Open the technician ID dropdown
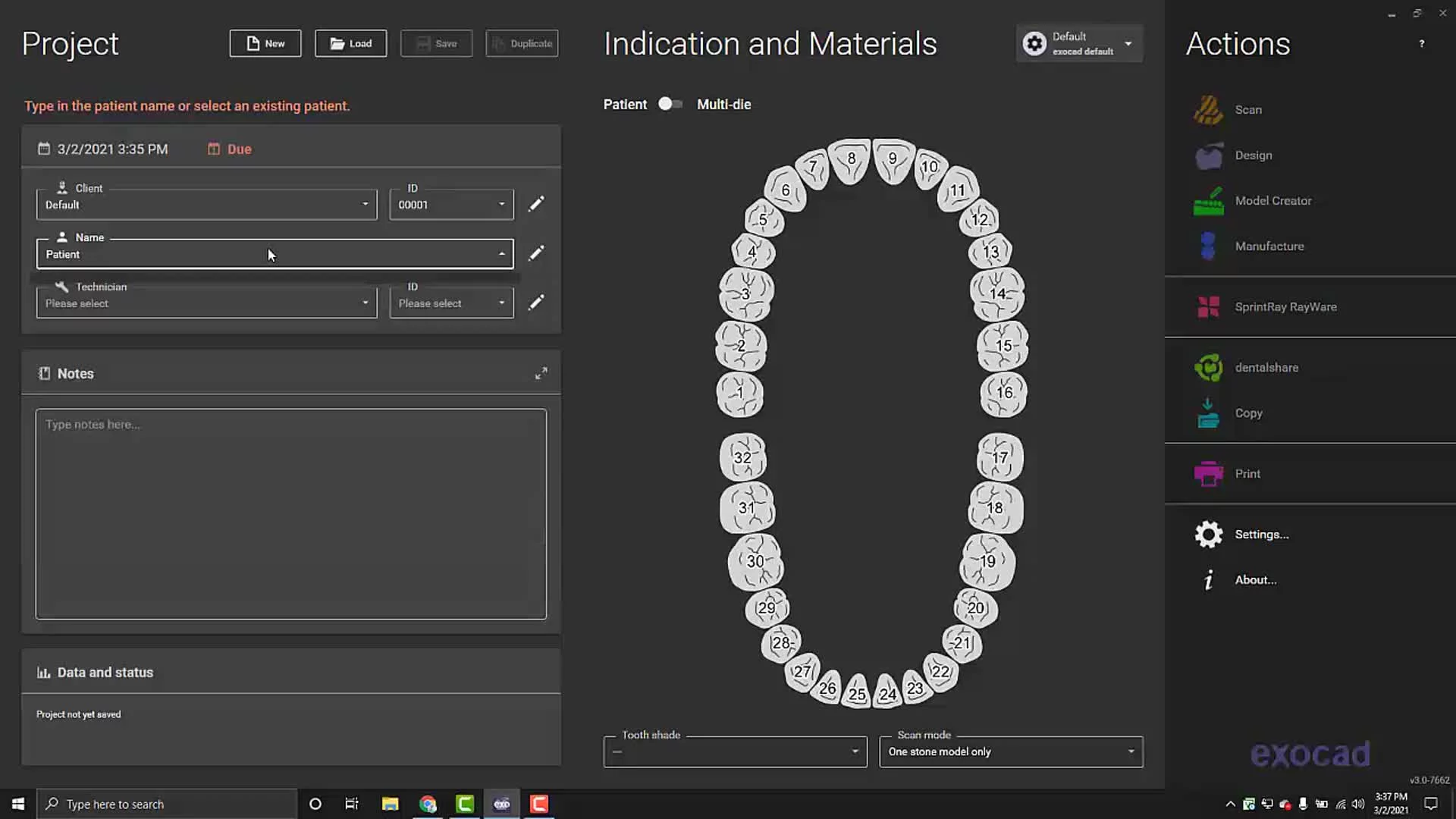This screenshot has width=1456, height=819. [x=451, y=303]
